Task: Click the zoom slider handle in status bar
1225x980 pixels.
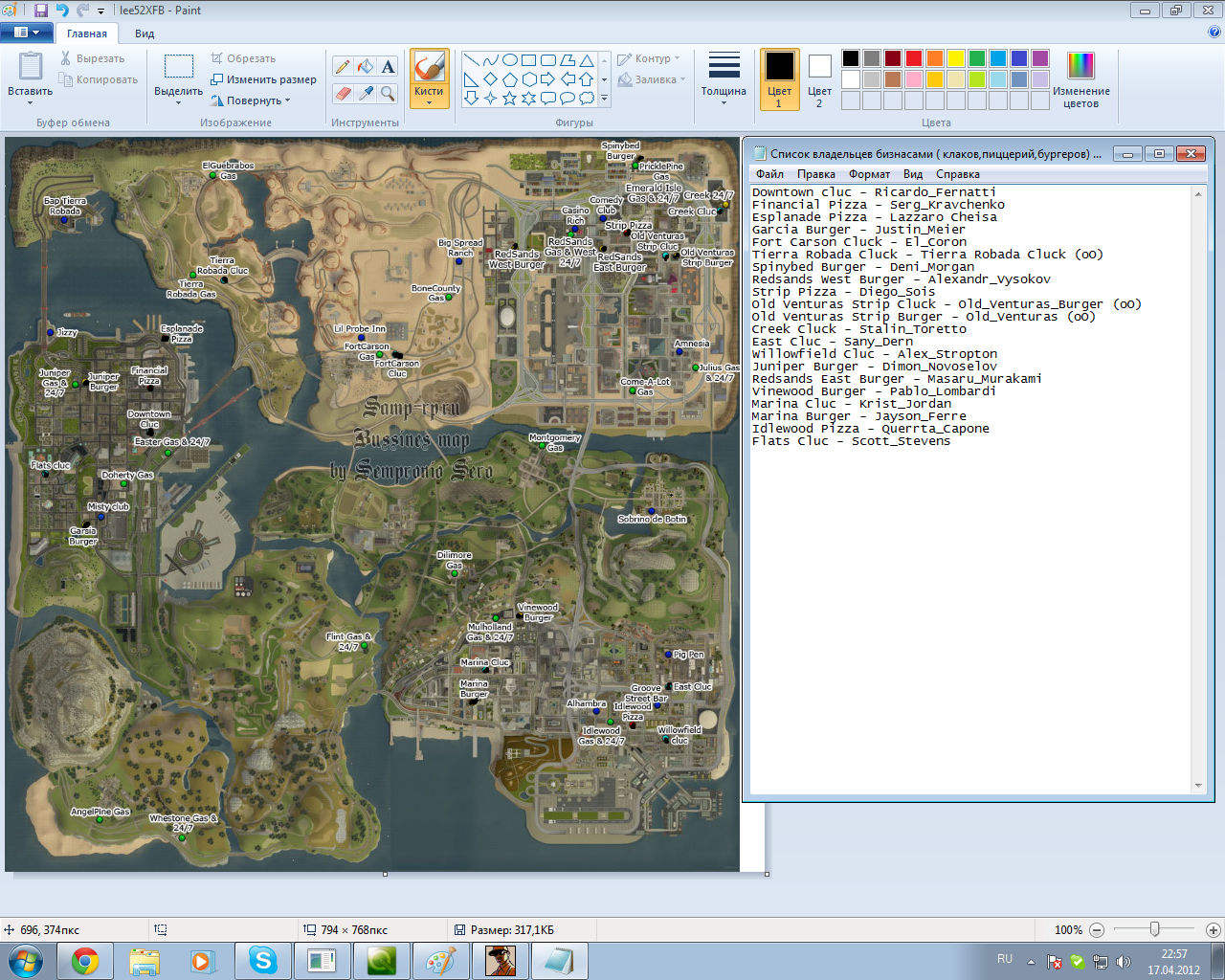Action: click(x=1155, y=929)
